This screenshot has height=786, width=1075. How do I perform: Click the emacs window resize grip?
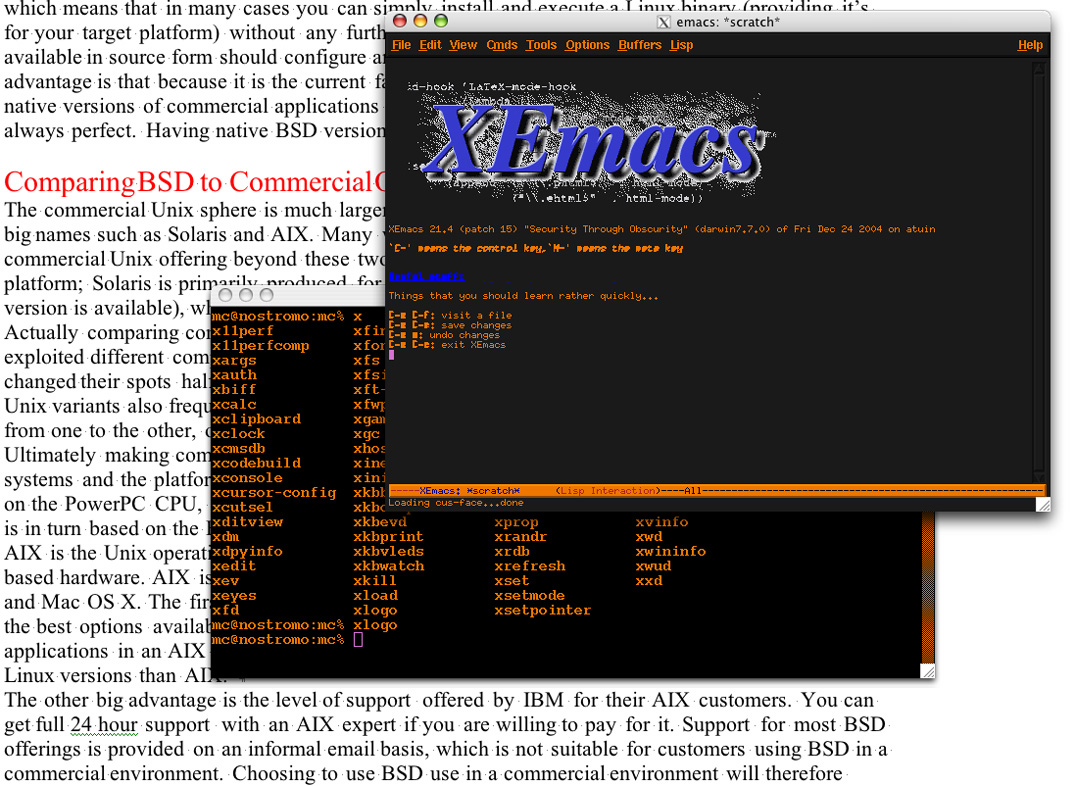coord(1043,505)
